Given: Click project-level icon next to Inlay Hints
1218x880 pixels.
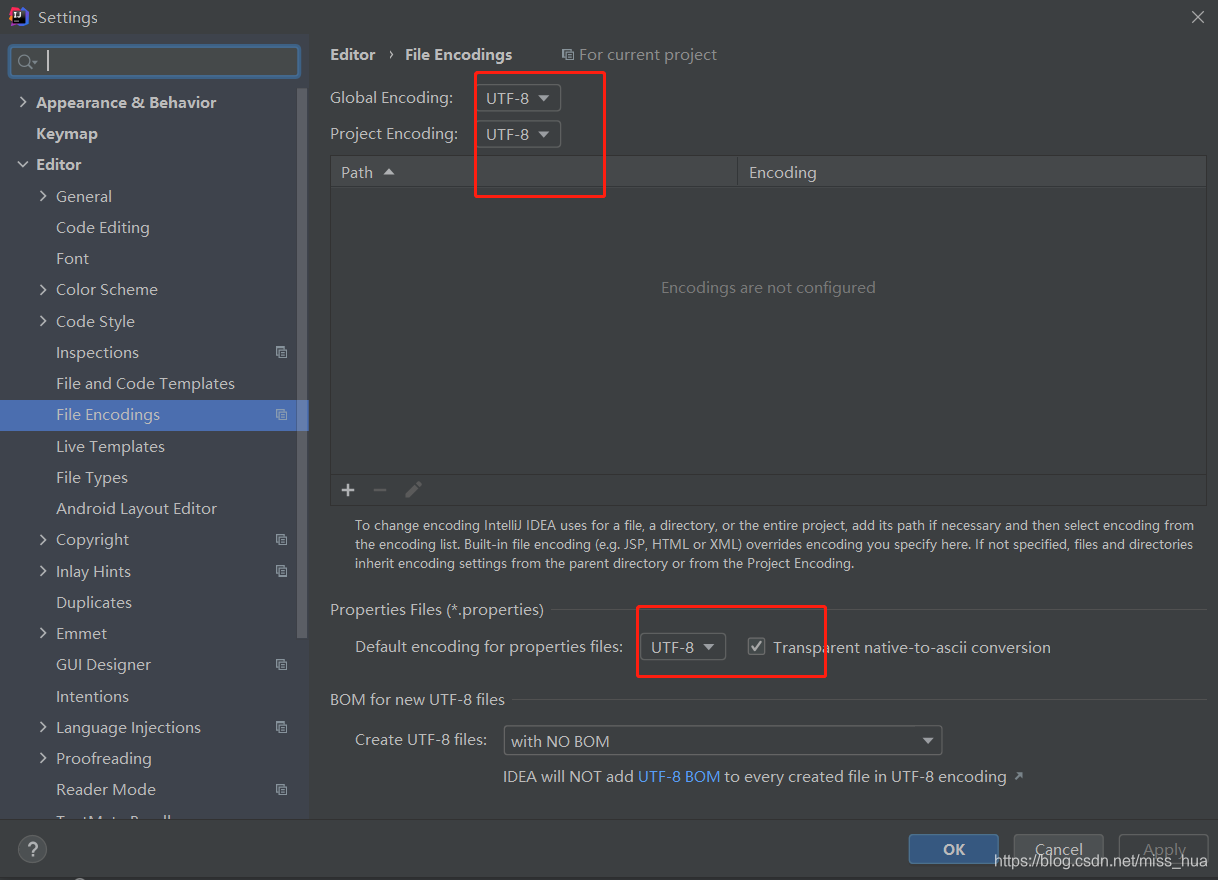Looking at the screenshot, I should tap(281, 571).
